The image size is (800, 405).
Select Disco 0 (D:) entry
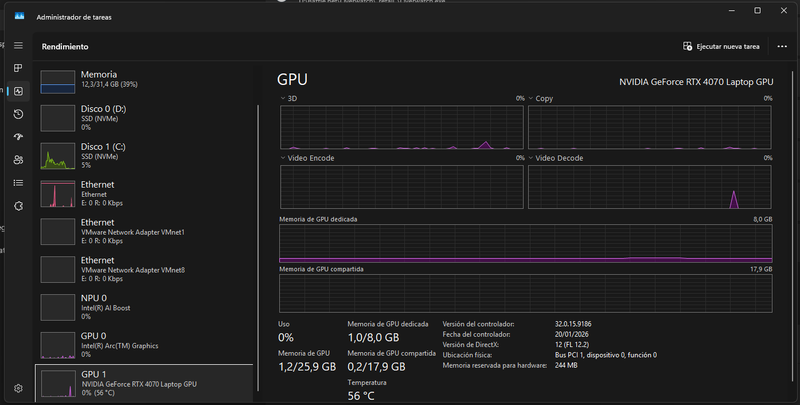point(144,118)
